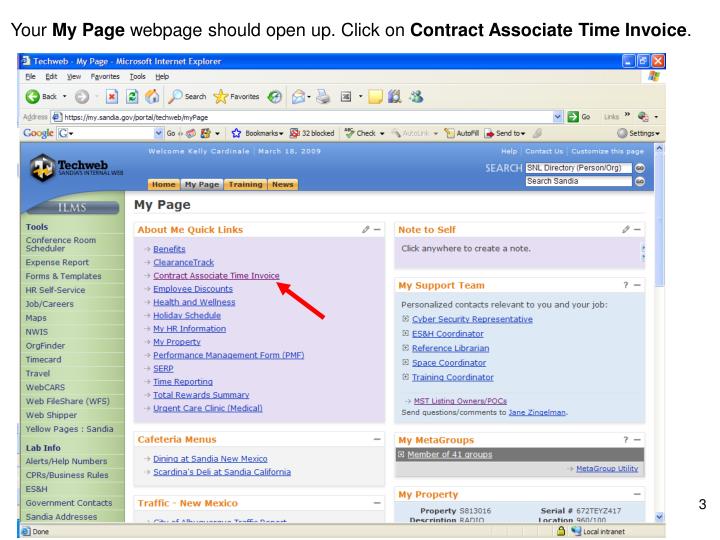Image resolution: width=720 pixels, height=540 pixels.
Task: Click in the Search Sandia field
Action: (x=579, y=181)
